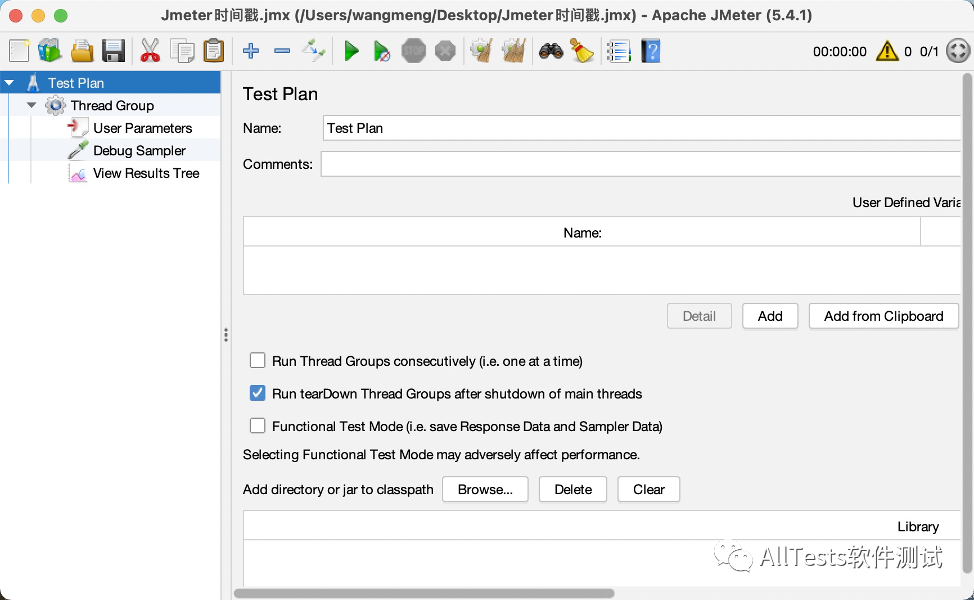
Task: Click the Paste clipboard icon
Action: coord(214,51)
